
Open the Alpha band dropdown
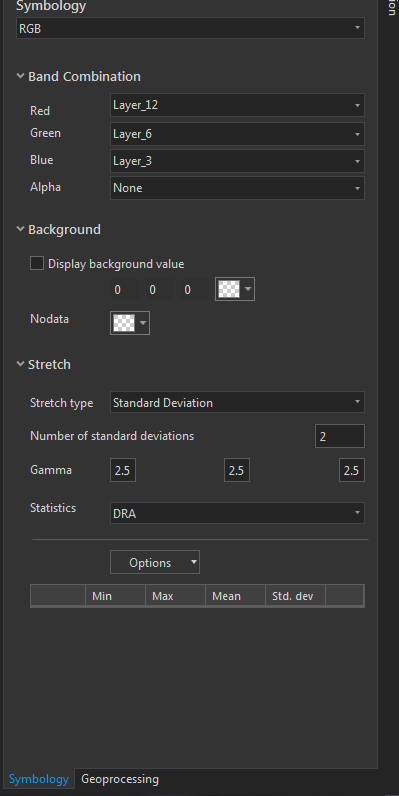(x=237, y=188)
